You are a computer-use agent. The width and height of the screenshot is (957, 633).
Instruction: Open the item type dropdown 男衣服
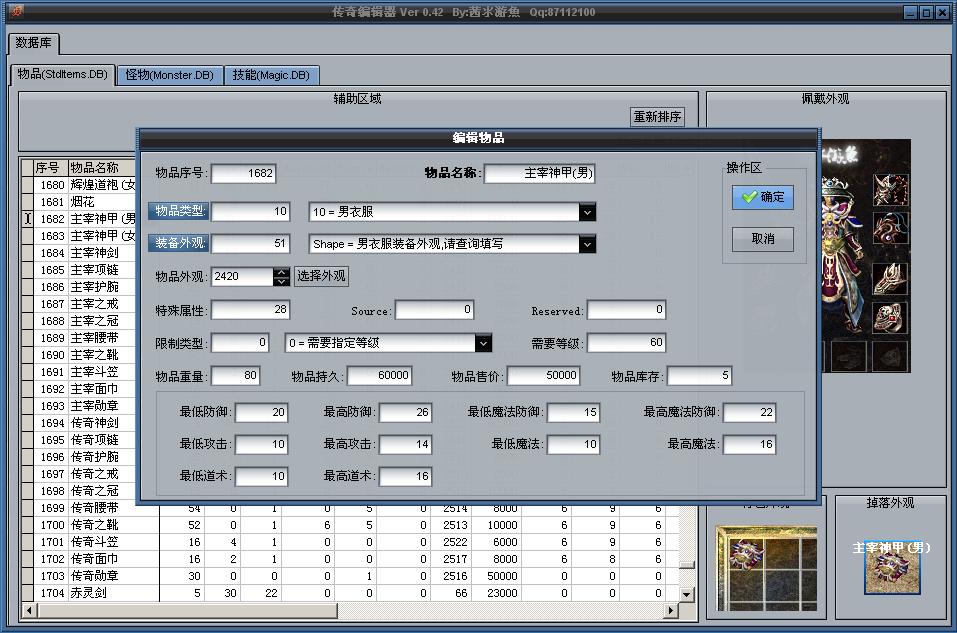(x=587, y=212)
